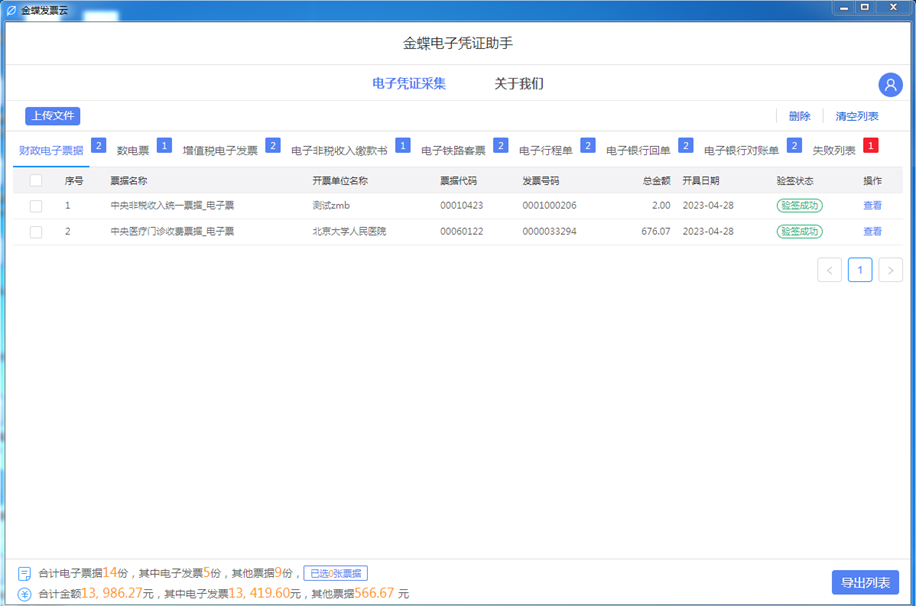916x606 pixels.
Task: Click the 上传文件 button
Action: pos(53,116)
